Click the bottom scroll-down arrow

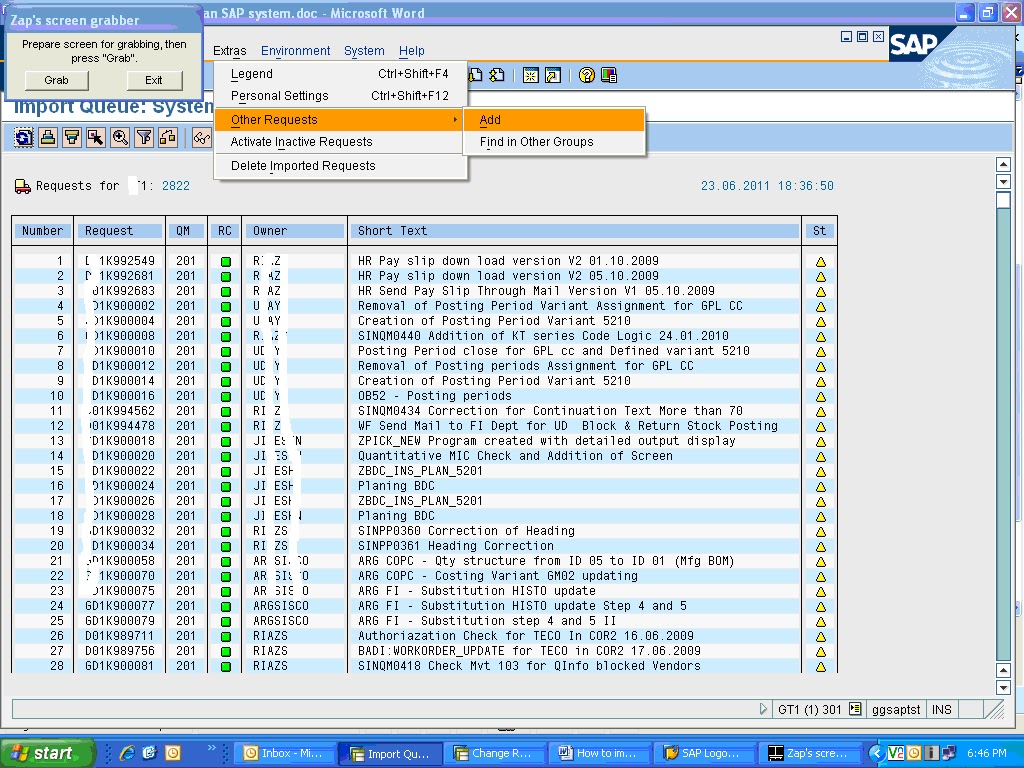(1003, 687)
